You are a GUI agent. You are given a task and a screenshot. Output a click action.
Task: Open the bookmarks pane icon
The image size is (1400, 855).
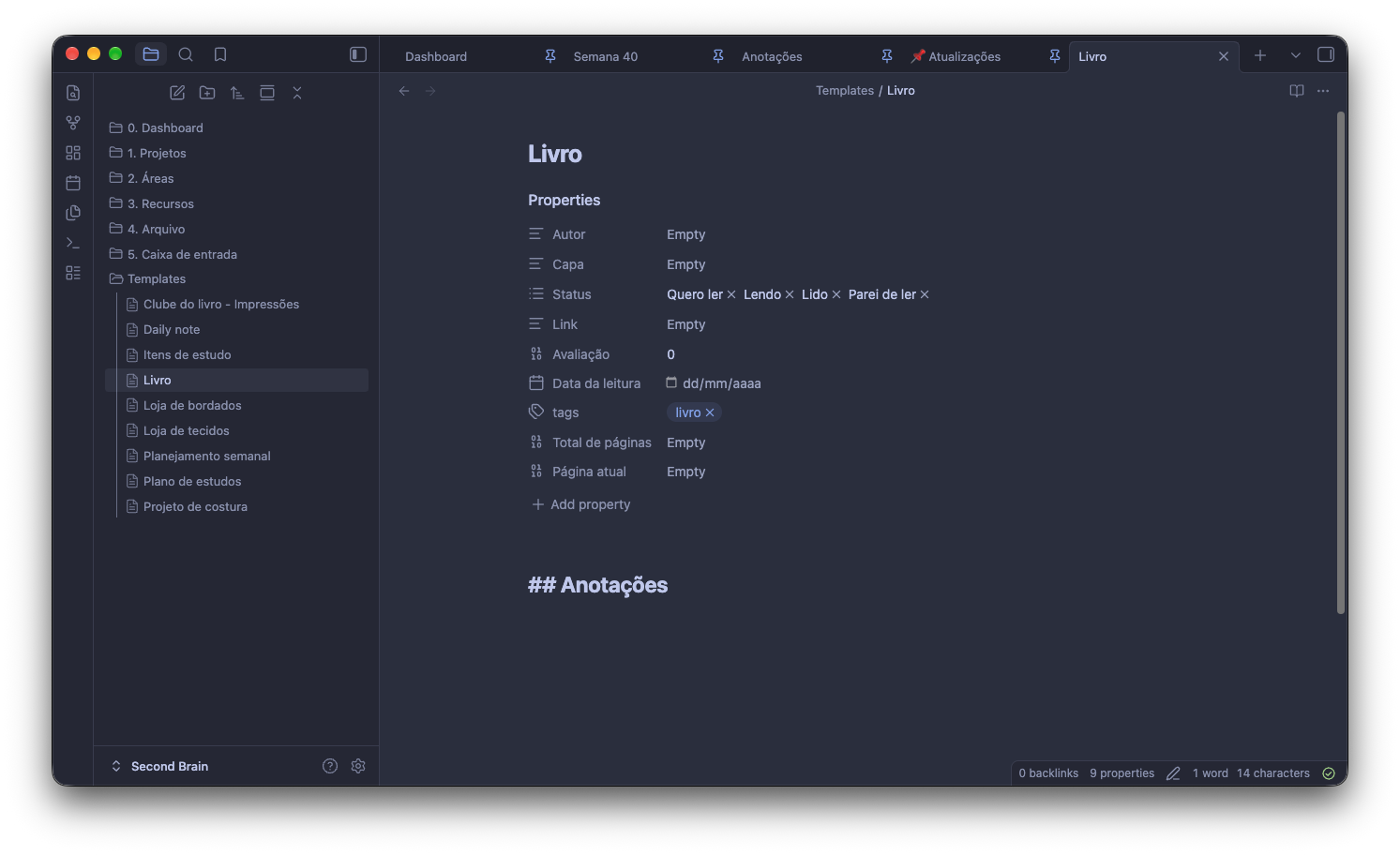pos(220,54)
